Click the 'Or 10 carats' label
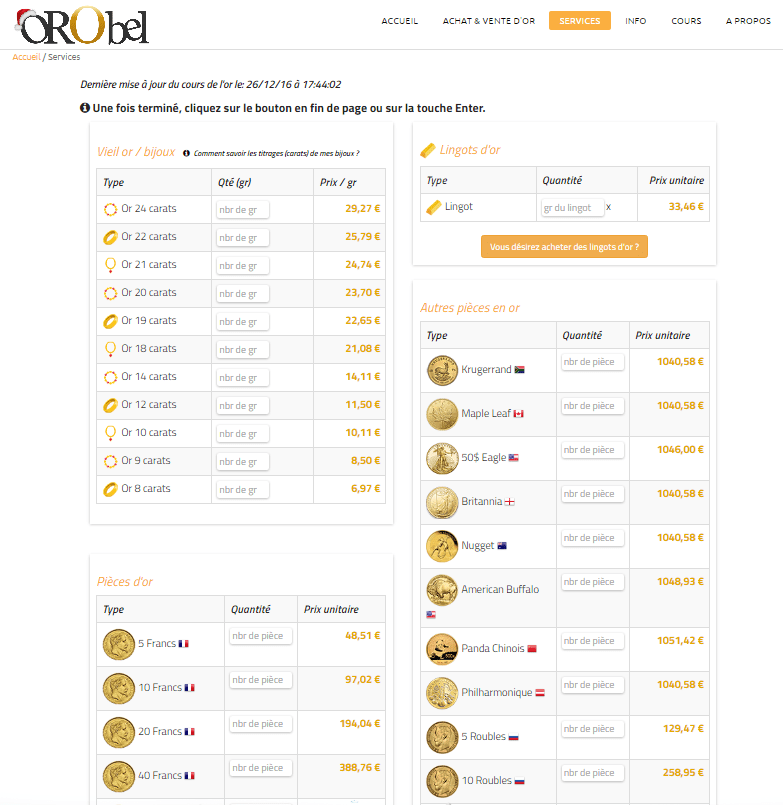 click(149, 432)
